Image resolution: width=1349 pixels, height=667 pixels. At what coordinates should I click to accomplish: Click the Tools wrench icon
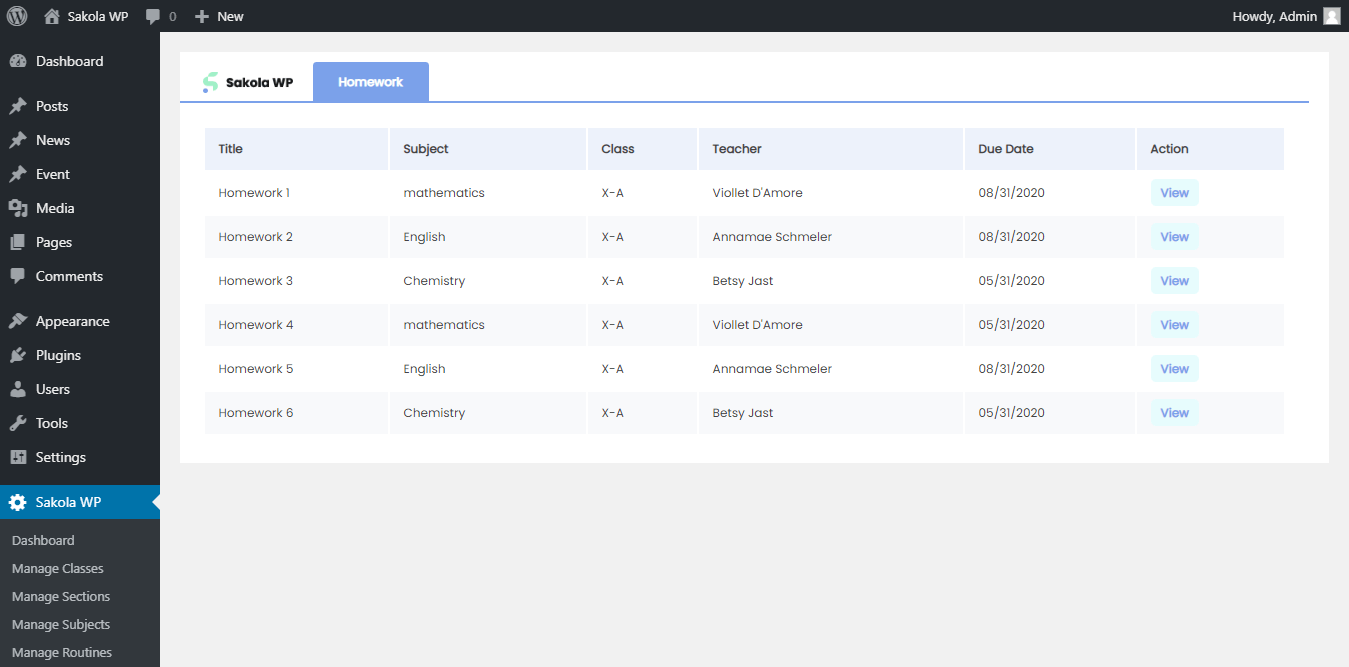coord(18,423)
